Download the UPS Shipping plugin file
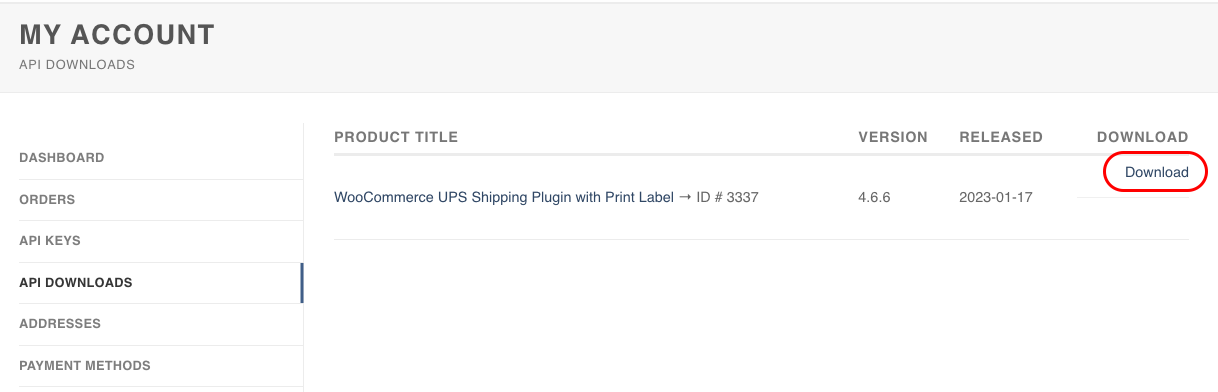The height and width of the screenshot is (392, 1218). [1157, 172]
